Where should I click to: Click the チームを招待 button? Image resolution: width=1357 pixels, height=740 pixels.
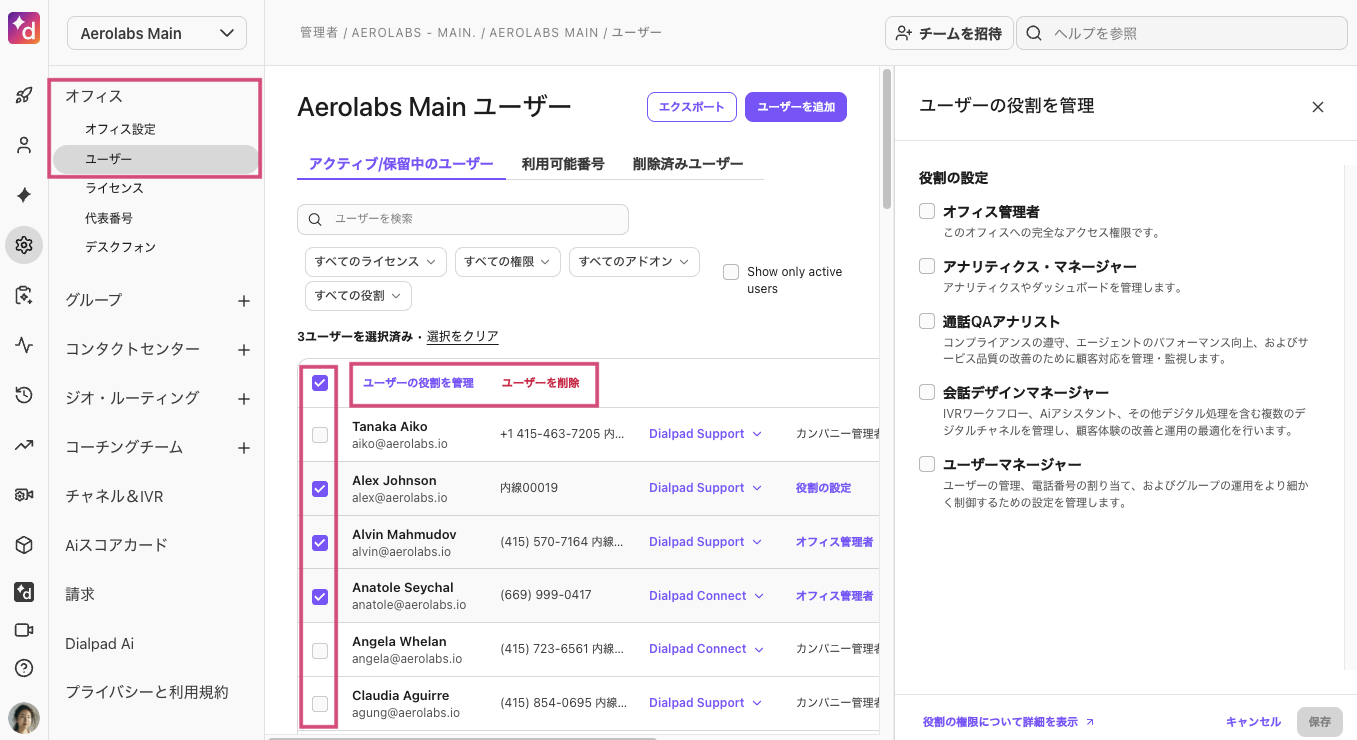949,33
